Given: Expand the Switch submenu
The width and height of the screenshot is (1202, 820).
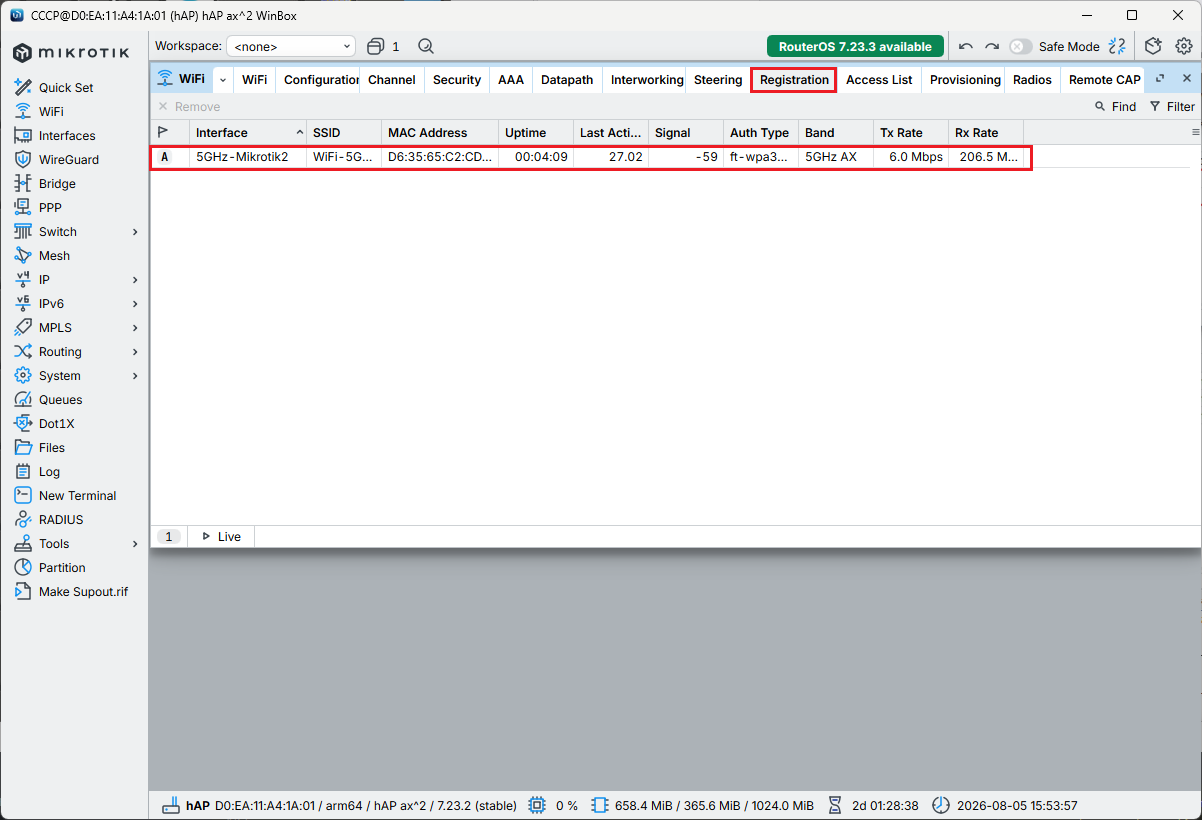Looking at the screenshot, I should click(135, 232).
